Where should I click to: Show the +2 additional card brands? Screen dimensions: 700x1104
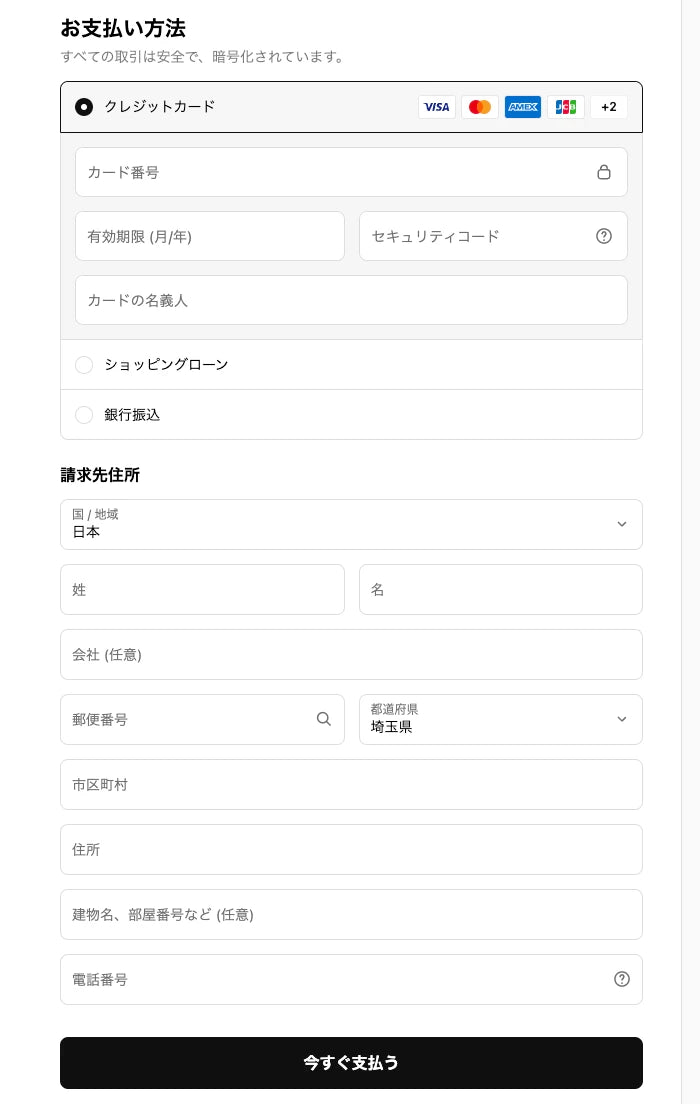[x=609, y=107]
